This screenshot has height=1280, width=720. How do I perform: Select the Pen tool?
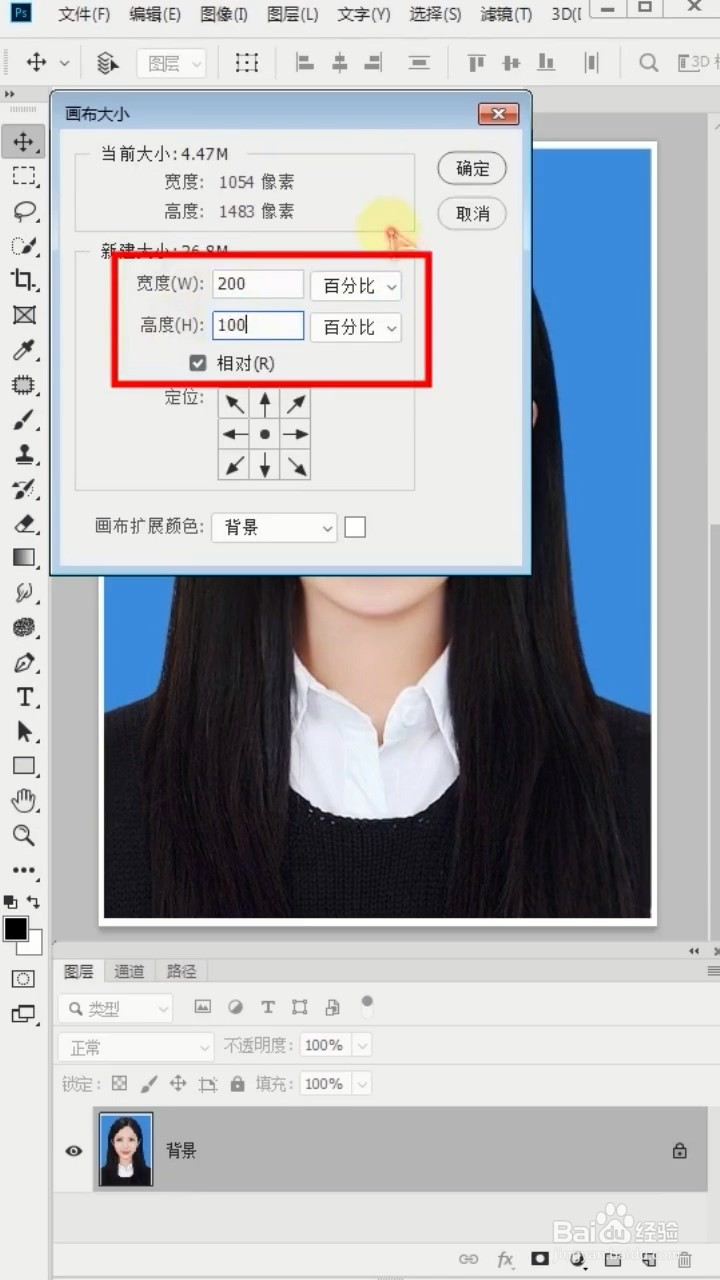(24, 662)
